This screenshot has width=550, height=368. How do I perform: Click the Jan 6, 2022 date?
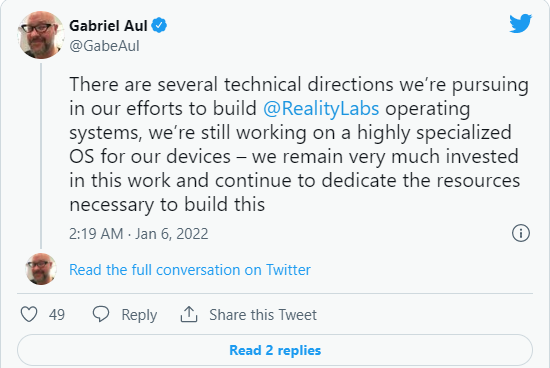pos(172,234)
